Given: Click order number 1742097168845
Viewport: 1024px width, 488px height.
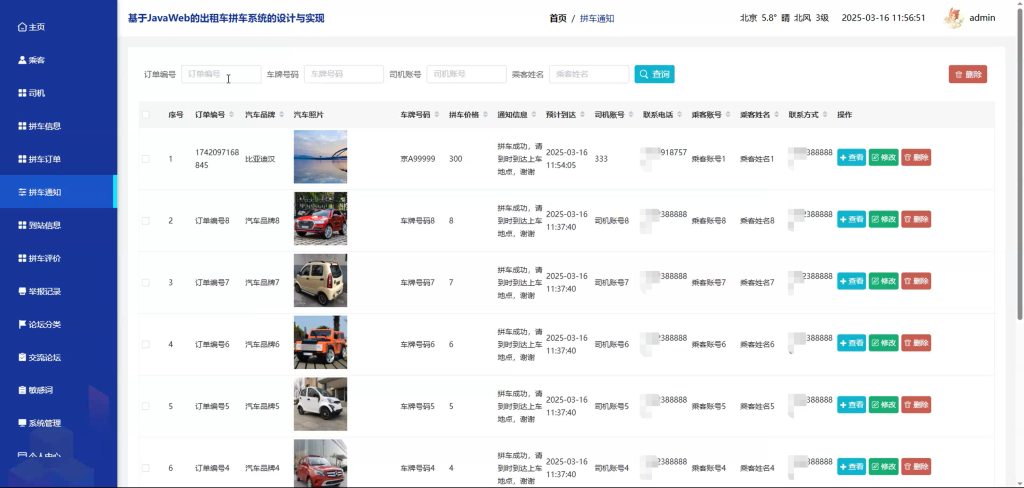Looking at the screenshot, I should (x=217, y=159).
